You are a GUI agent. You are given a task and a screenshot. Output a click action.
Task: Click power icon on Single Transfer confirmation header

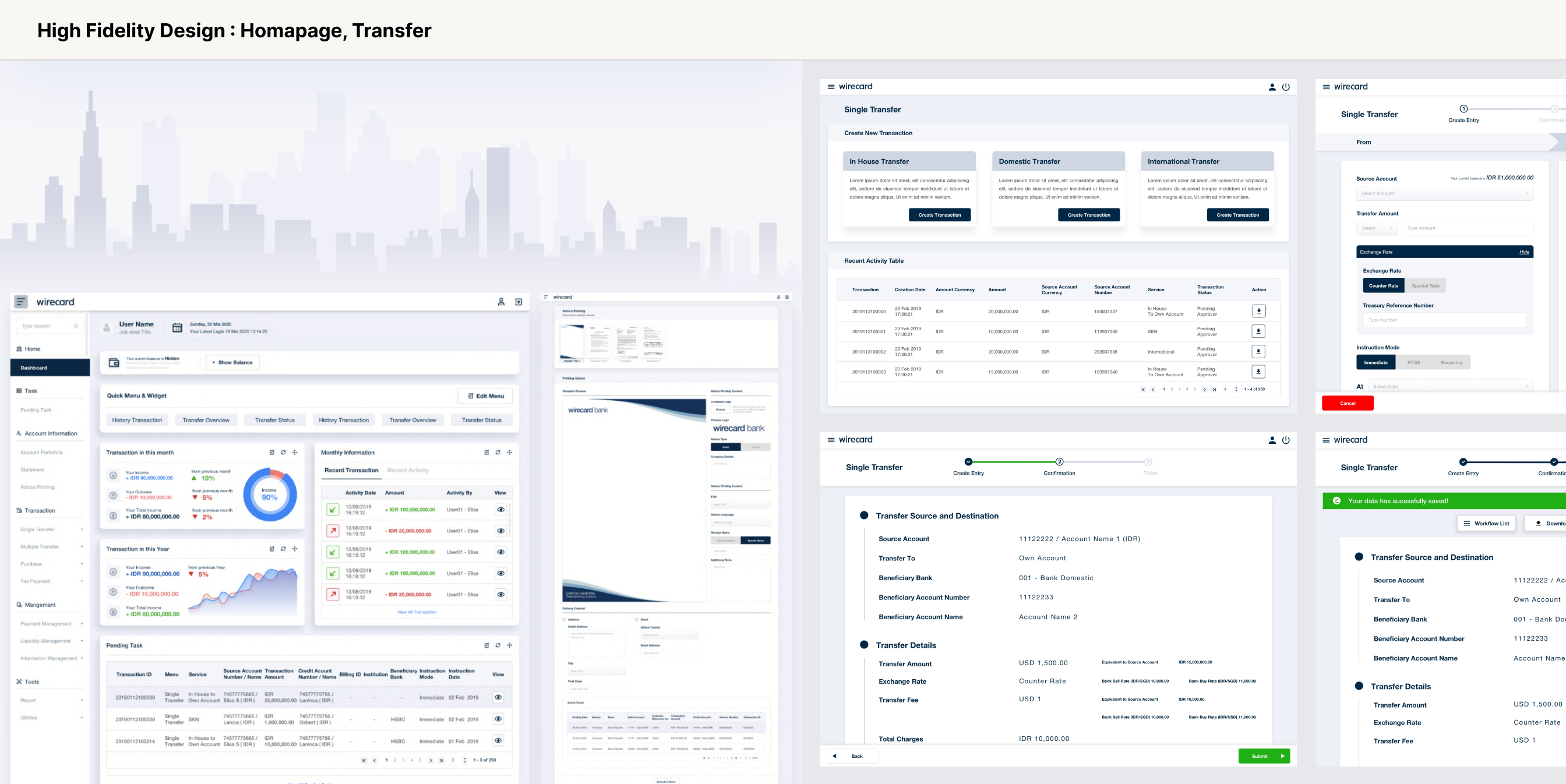(1286, 440)
